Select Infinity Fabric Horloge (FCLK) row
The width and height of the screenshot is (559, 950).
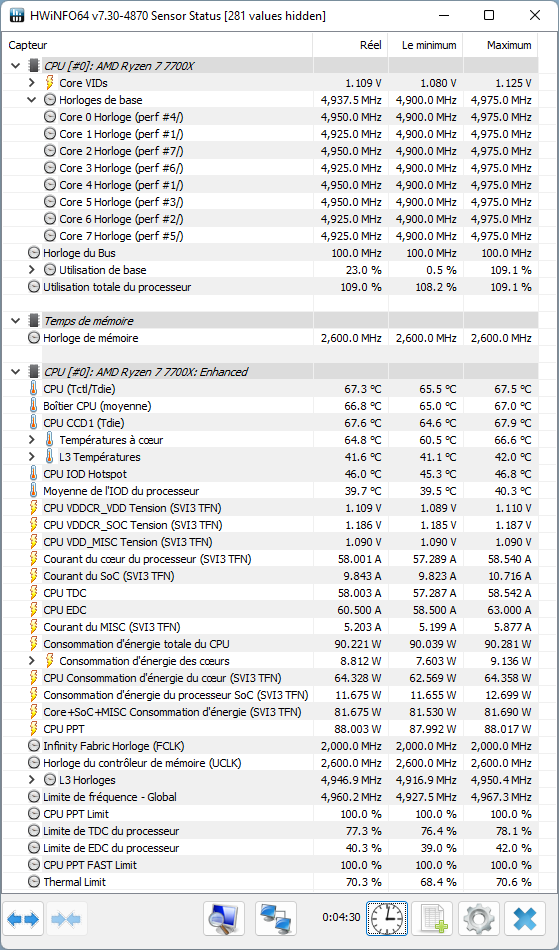tap(271, 746)
